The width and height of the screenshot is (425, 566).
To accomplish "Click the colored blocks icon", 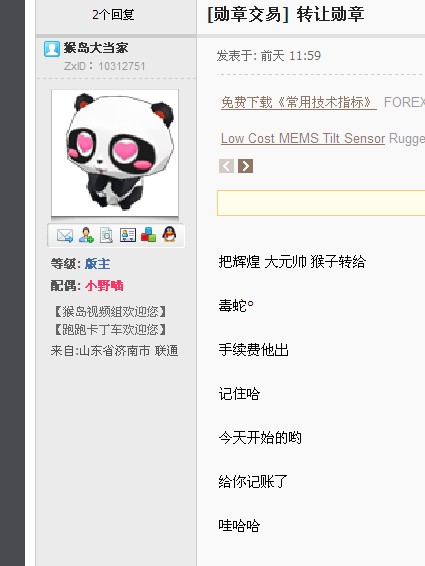I will (148, 235).
